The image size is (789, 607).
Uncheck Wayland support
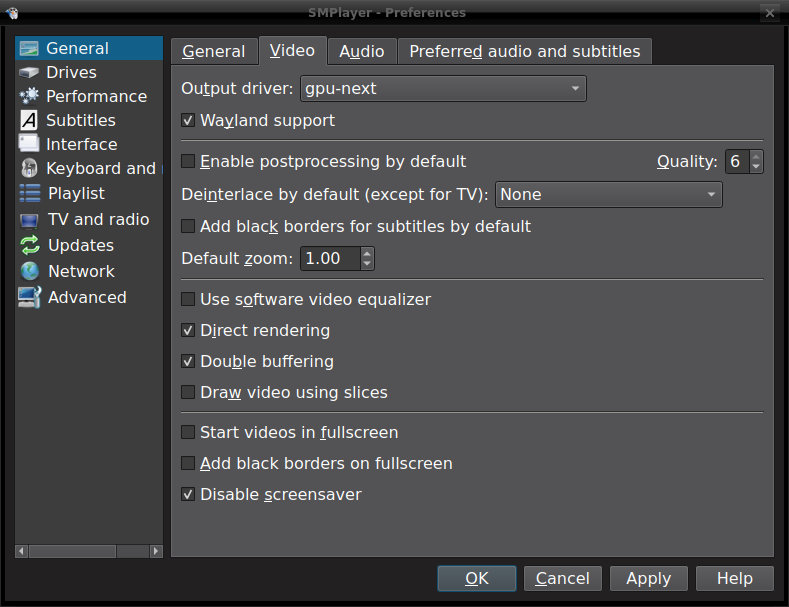tap(188, 120)
